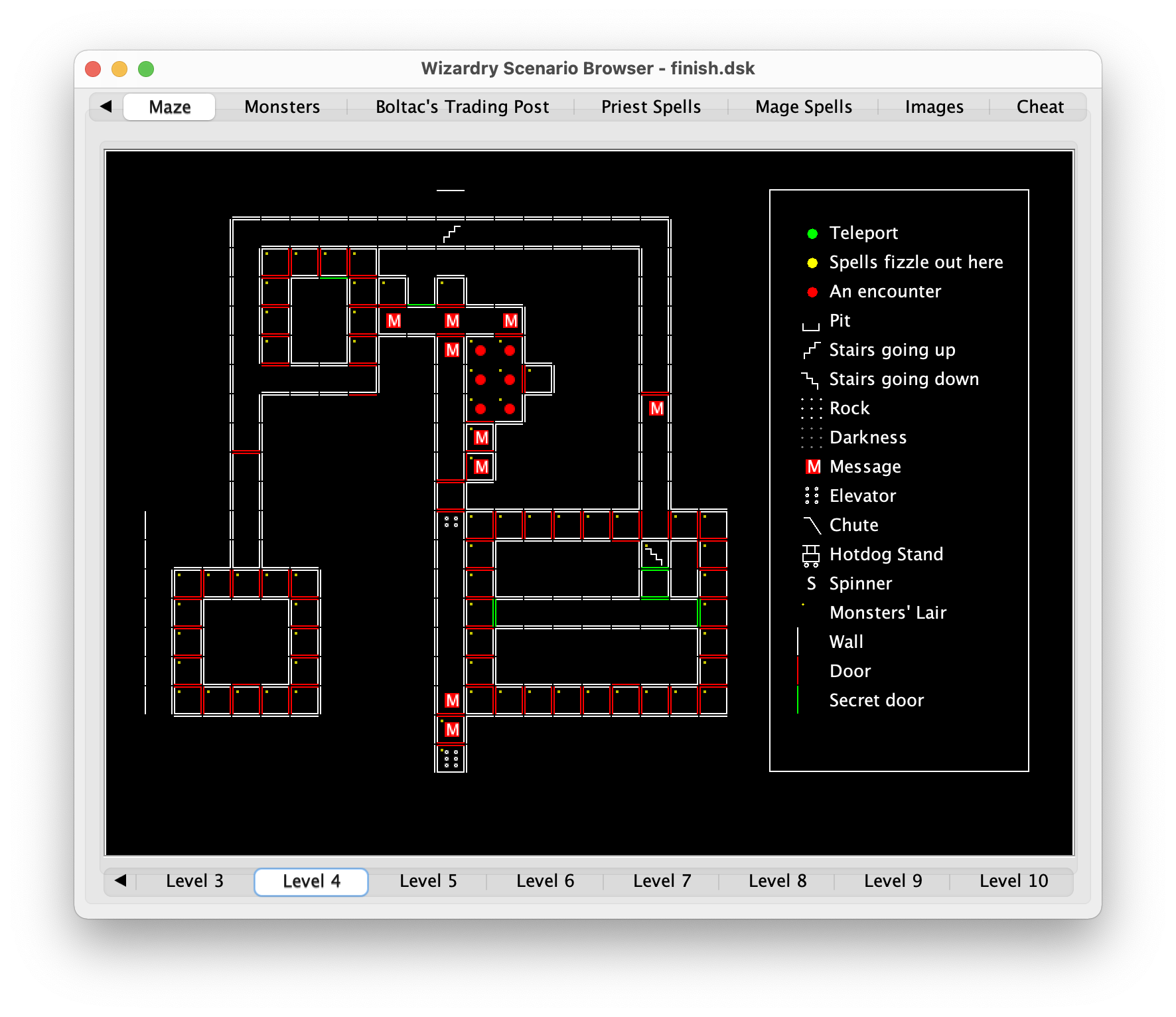Select the Level 4 tab
Viewport: 1176px width, 1017px height.
click(311, 881)
